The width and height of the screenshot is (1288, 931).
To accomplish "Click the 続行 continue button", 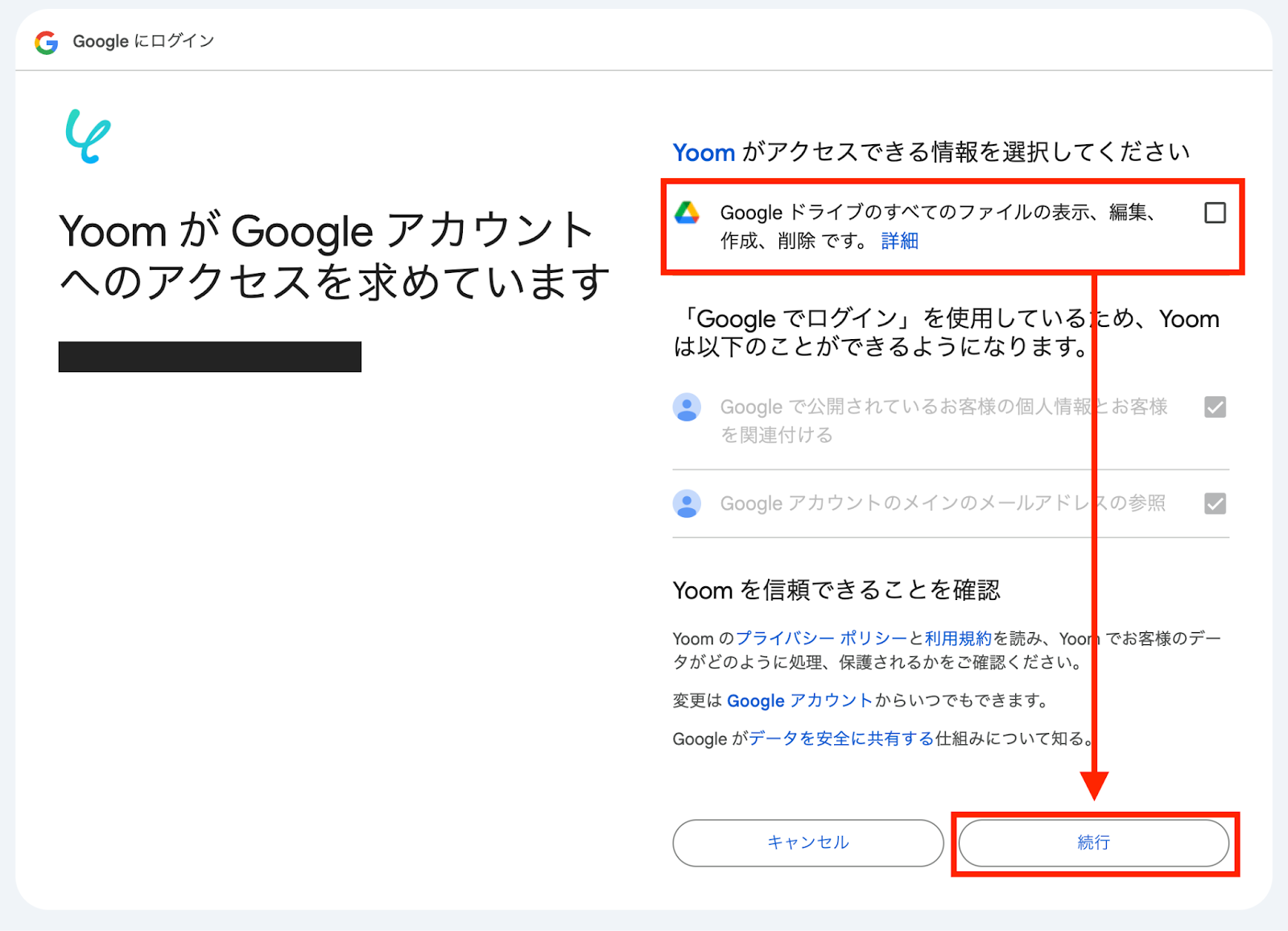I will point(1093,842).
